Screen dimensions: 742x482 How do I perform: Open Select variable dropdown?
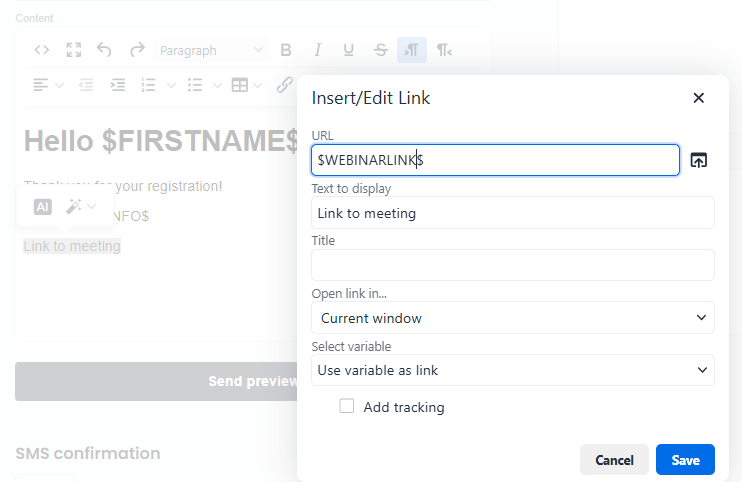click(513, 370)
